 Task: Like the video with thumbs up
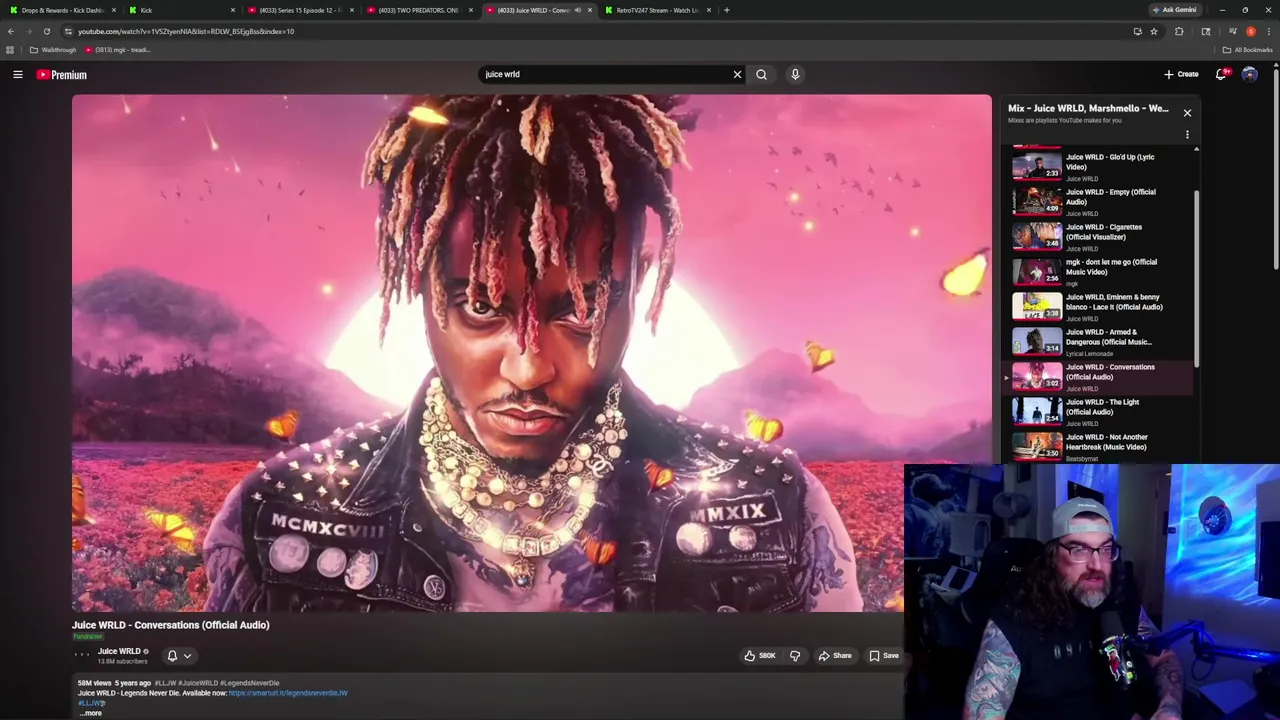pos(750,656)
